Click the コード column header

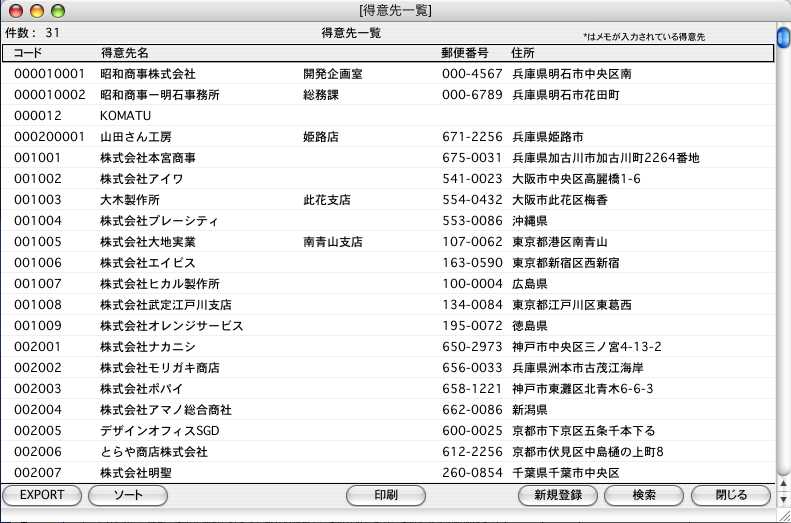(27, 52)
